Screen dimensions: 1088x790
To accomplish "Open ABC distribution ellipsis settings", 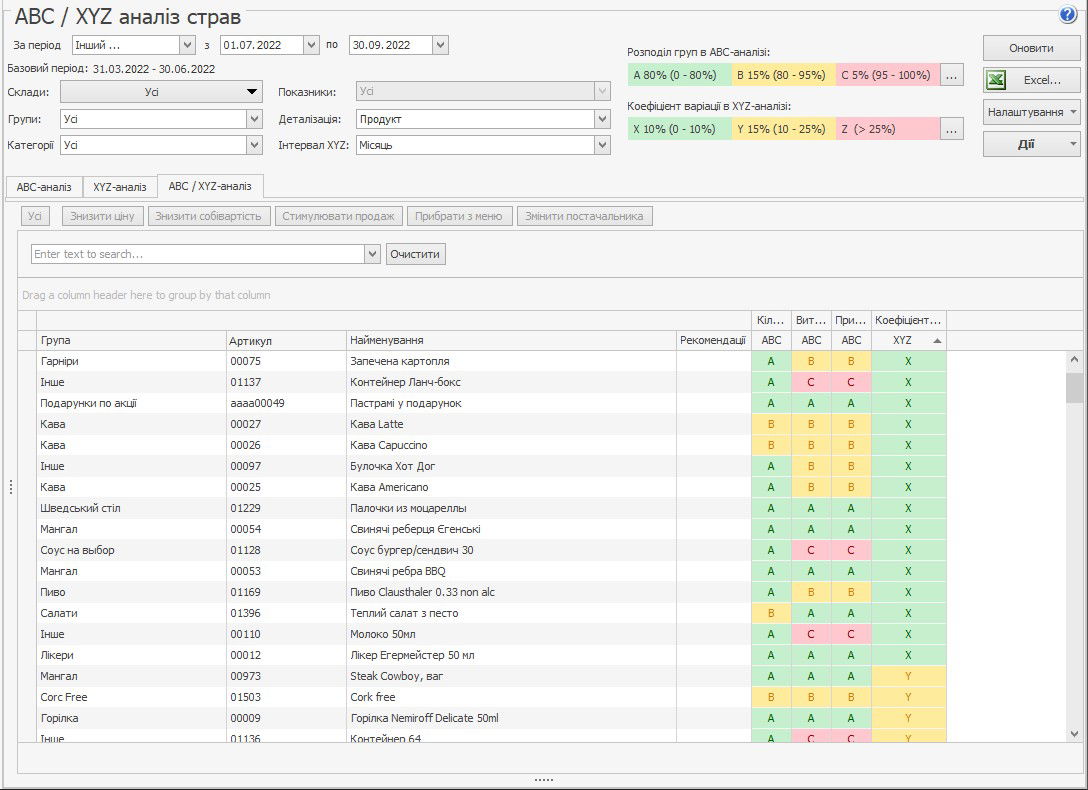I will pos(951,75).
